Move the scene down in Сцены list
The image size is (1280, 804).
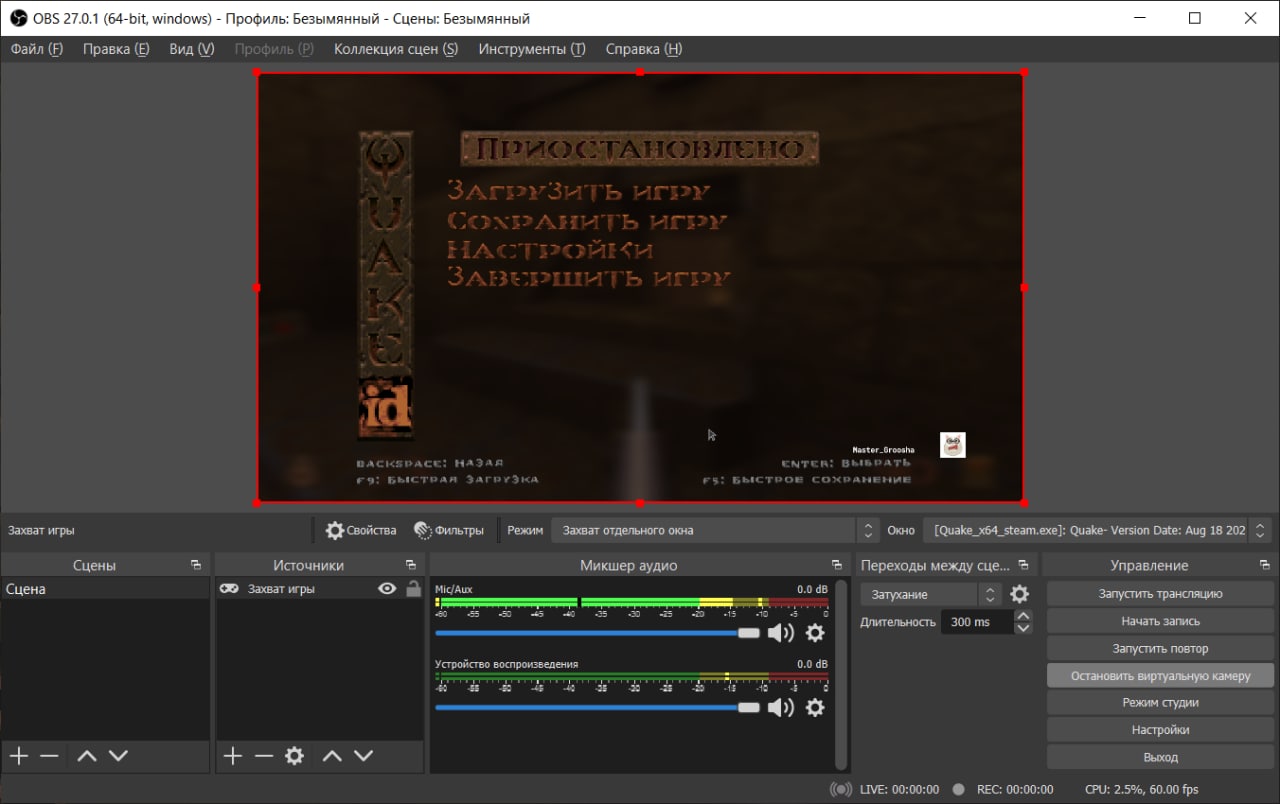click(x=118, y=756)
